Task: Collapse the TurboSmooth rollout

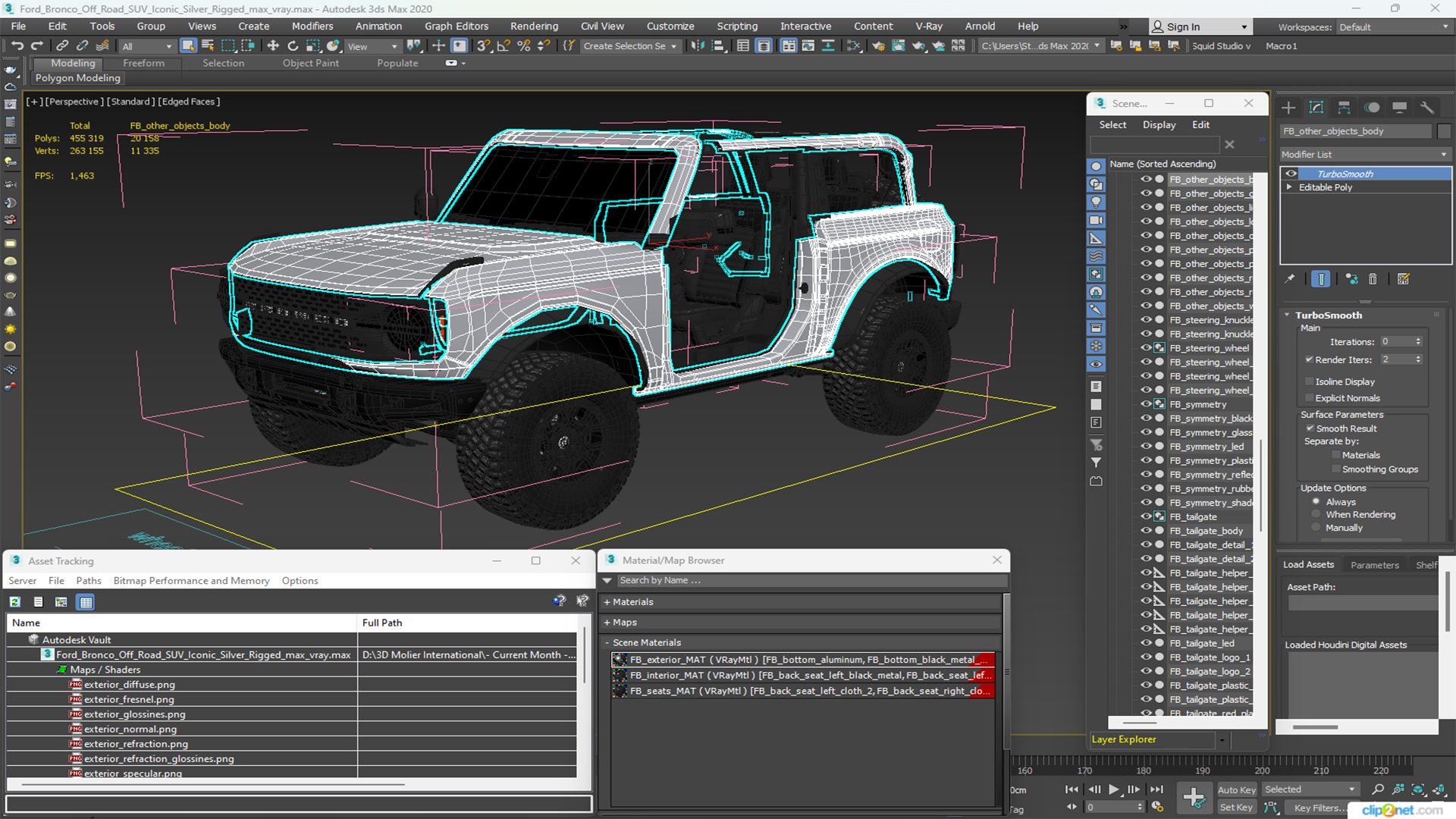Action: point(1288,315)
